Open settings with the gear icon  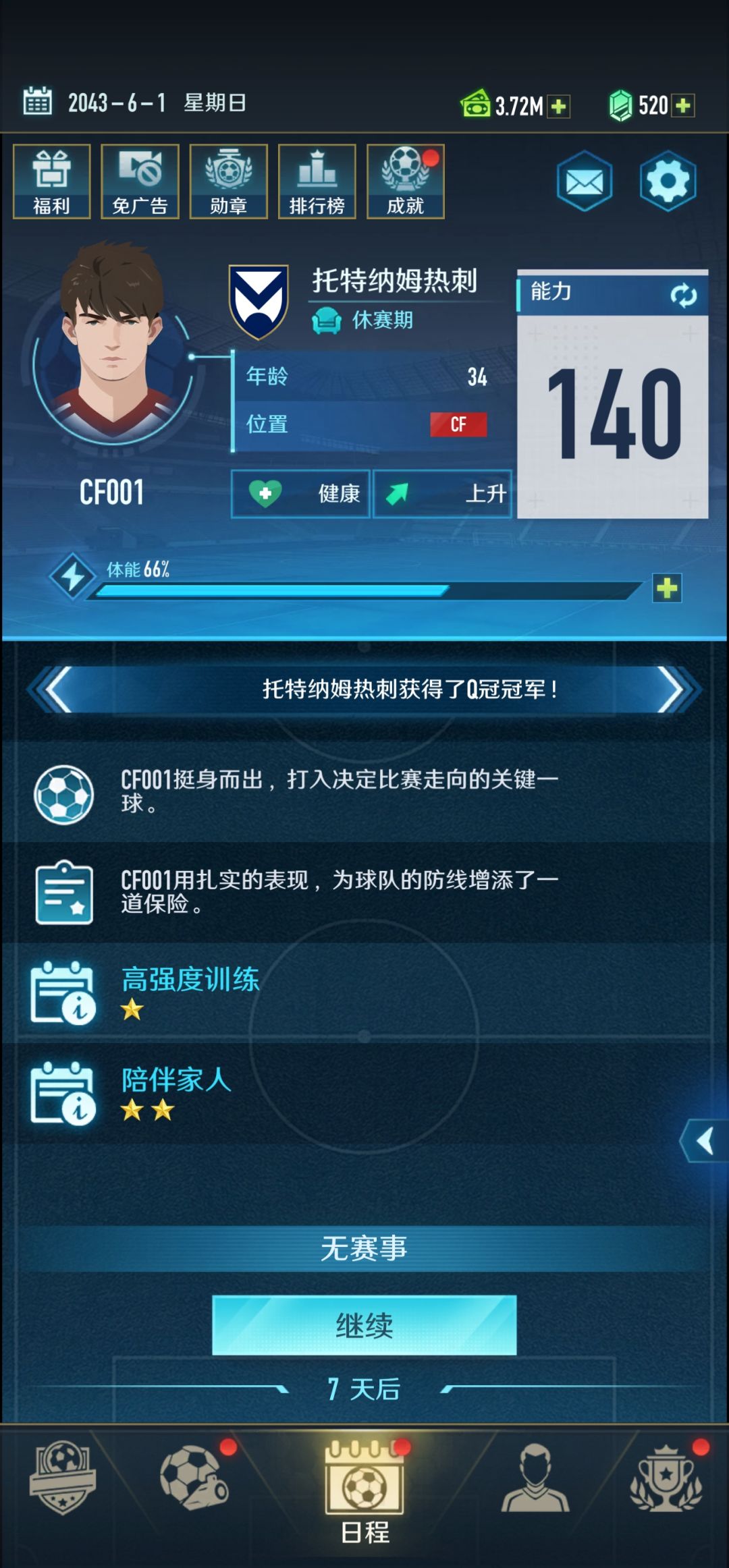668,181
